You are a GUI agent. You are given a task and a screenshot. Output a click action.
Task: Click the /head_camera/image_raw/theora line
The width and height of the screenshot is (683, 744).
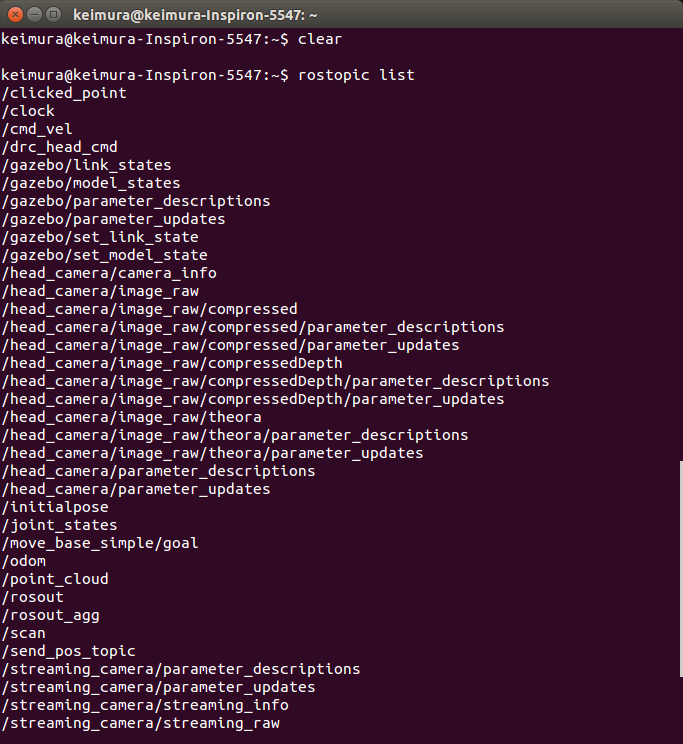coord(131,417)
